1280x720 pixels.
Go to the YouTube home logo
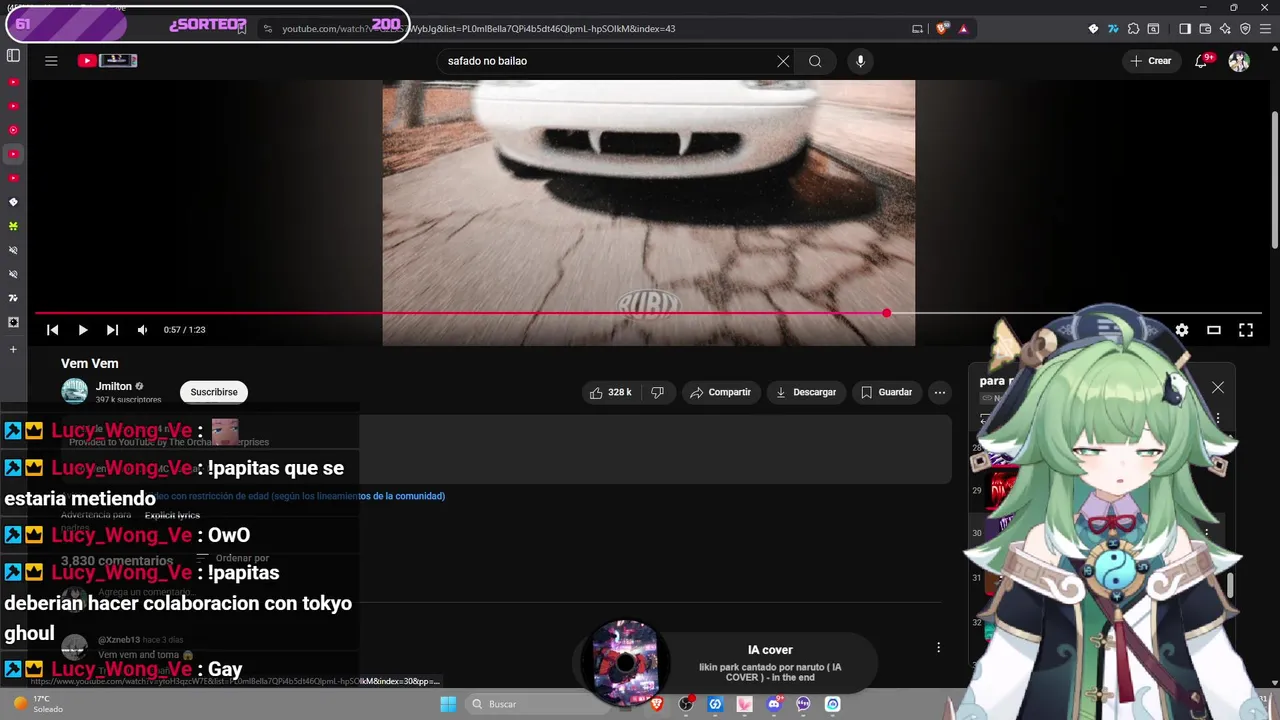(107, 61)
